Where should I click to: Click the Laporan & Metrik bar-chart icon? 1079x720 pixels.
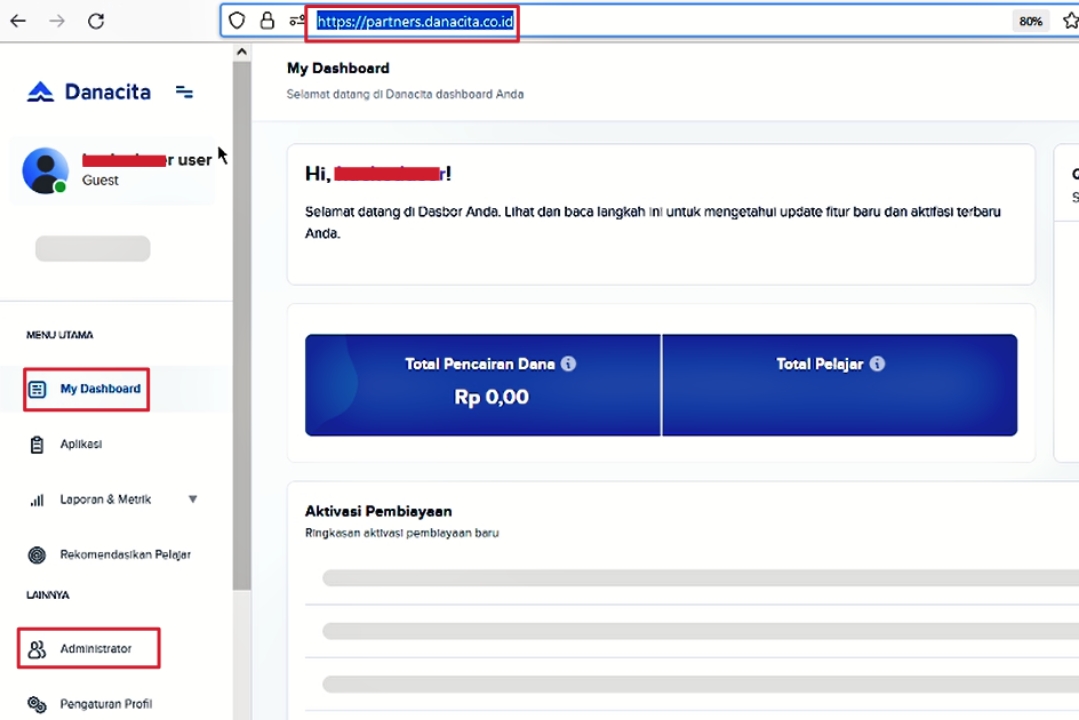[x=37, y=500]
